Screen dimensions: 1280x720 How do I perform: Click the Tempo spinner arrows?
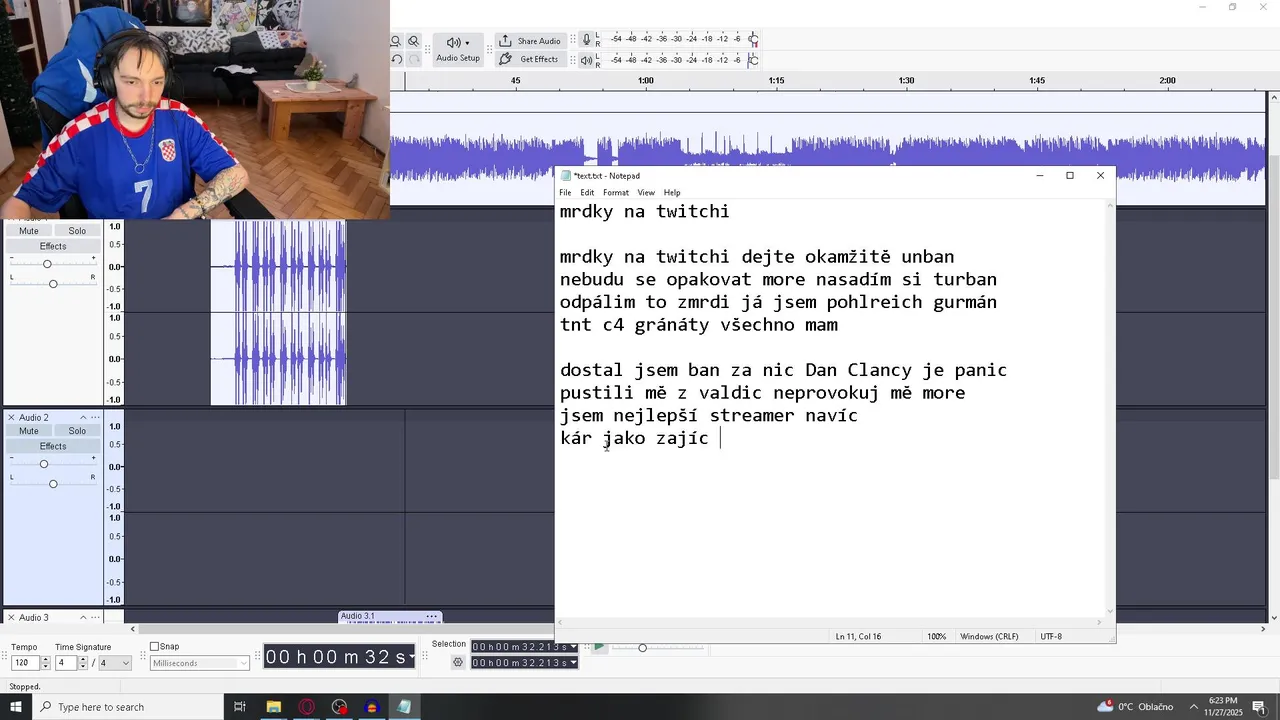(45, 663)
